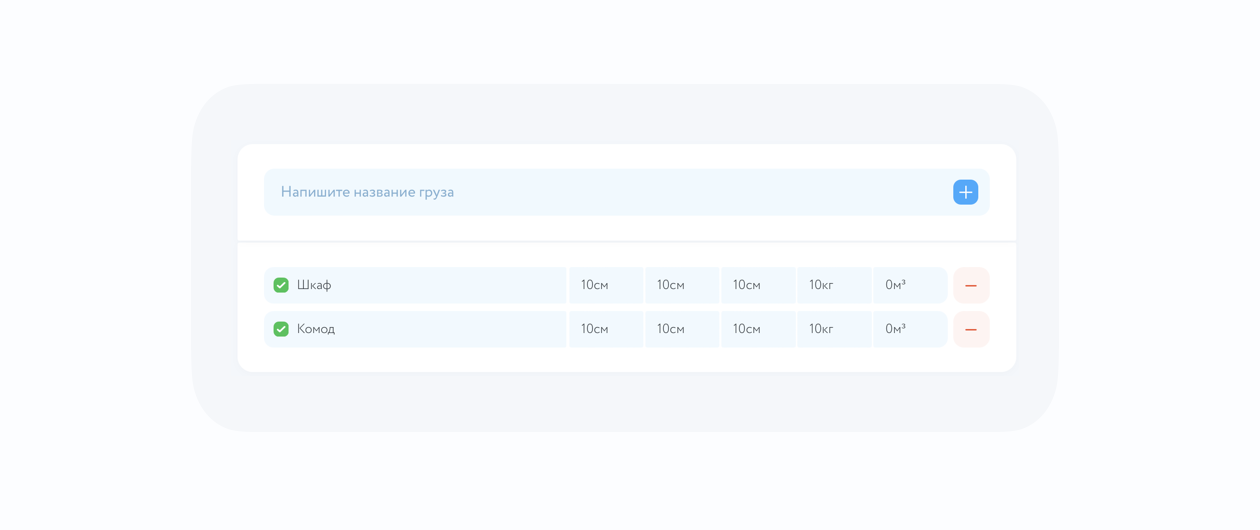Remove the Шкаф row with minus button
The image size is (1260, 530).
click(971, 285)
